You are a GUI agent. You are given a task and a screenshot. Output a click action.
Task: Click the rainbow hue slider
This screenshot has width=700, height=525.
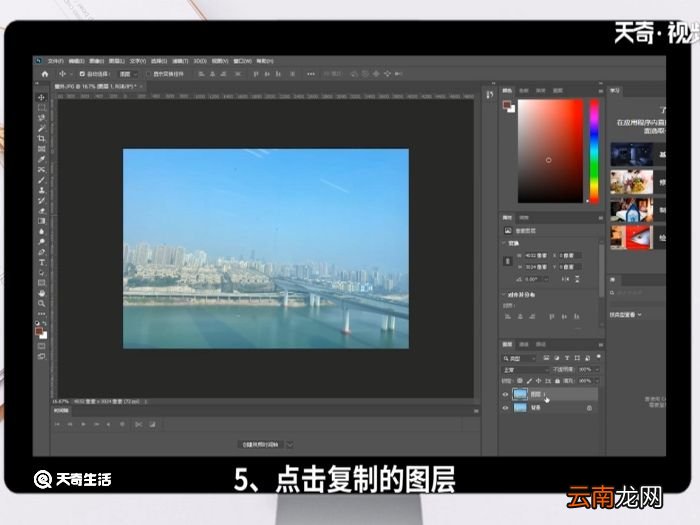(x=594, y=151)
